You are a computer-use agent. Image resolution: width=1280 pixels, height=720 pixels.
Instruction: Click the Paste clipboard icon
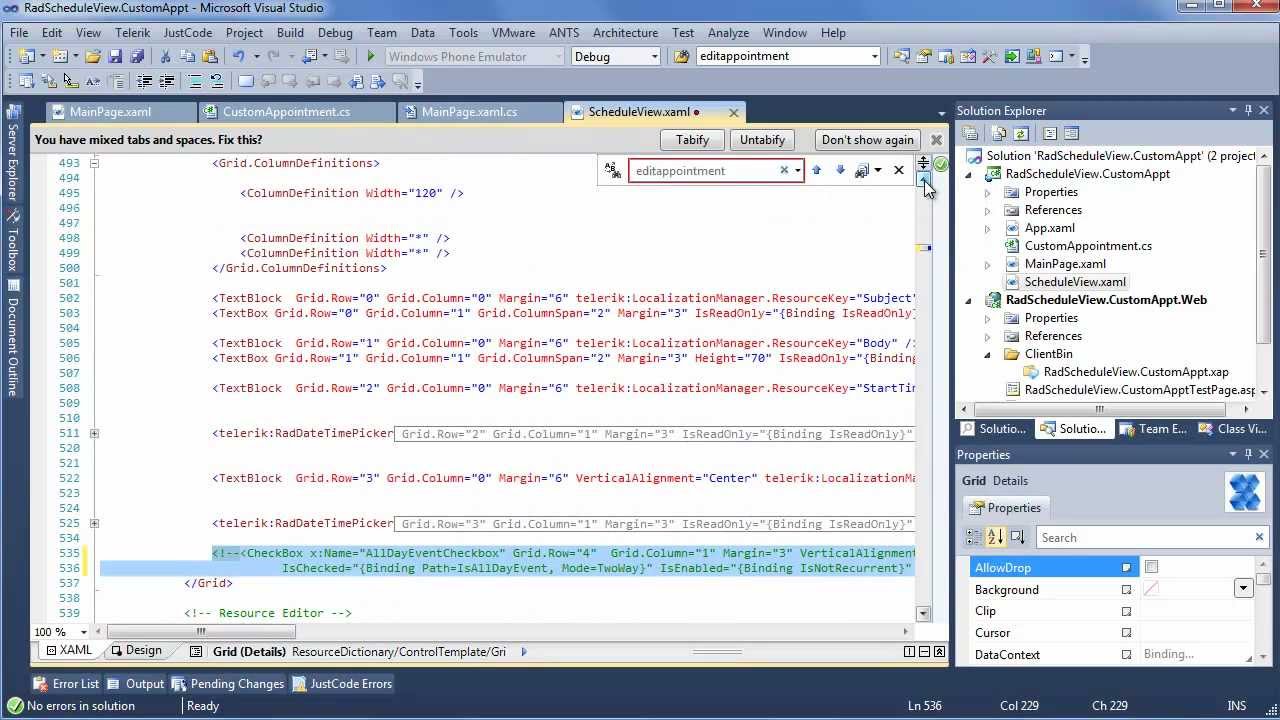(209, 57)
